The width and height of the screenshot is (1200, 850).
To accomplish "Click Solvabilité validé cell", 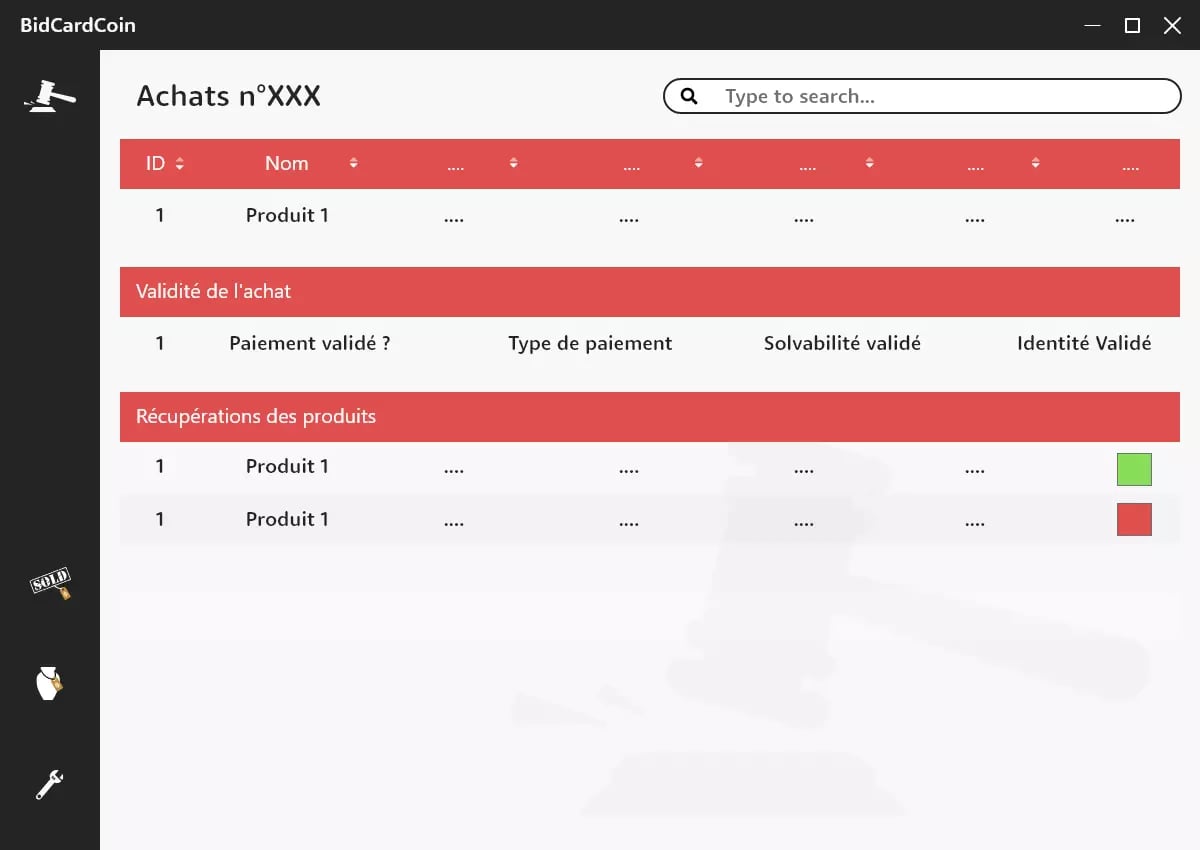I will pos(842,344).
